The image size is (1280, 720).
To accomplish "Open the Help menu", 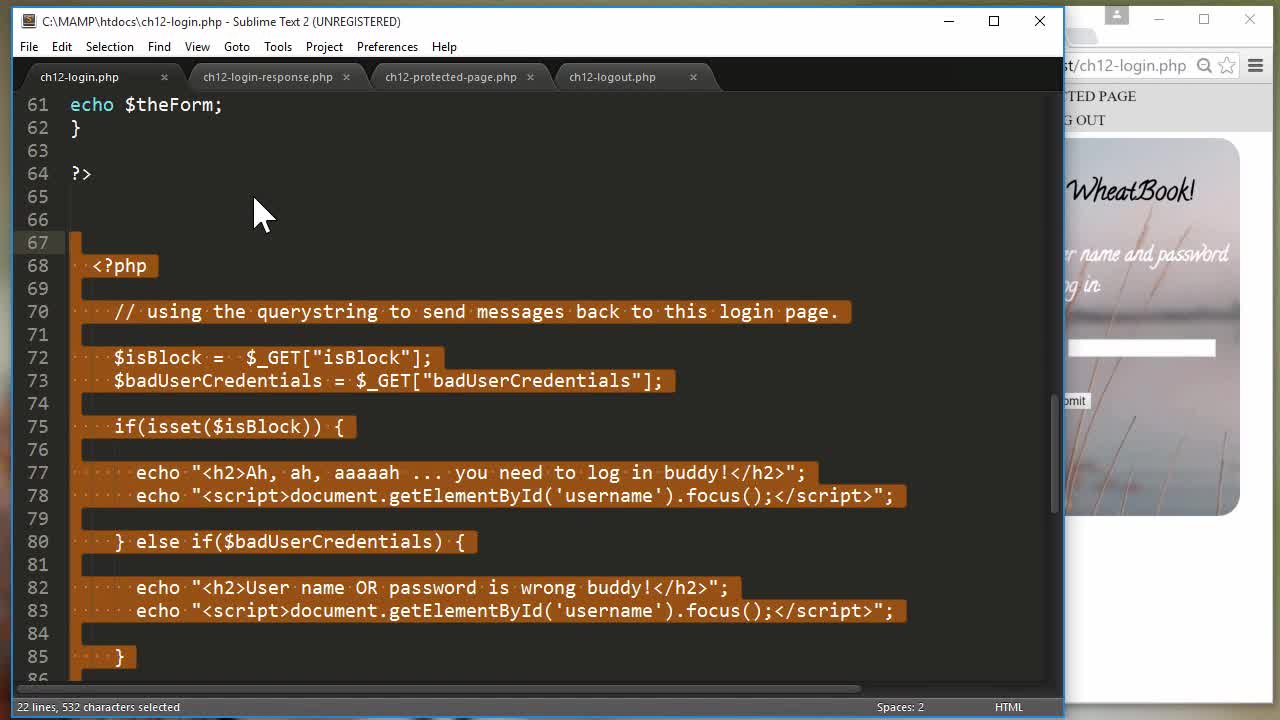I will (x=444, y=47).
